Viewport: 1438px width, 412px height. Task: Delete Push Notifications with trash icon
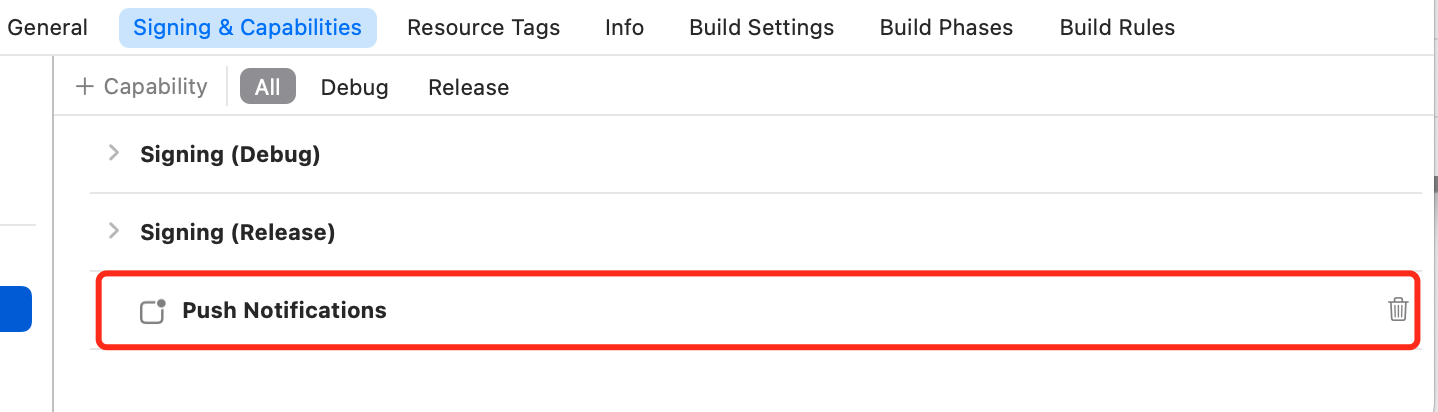click(x=1398, y=310)
